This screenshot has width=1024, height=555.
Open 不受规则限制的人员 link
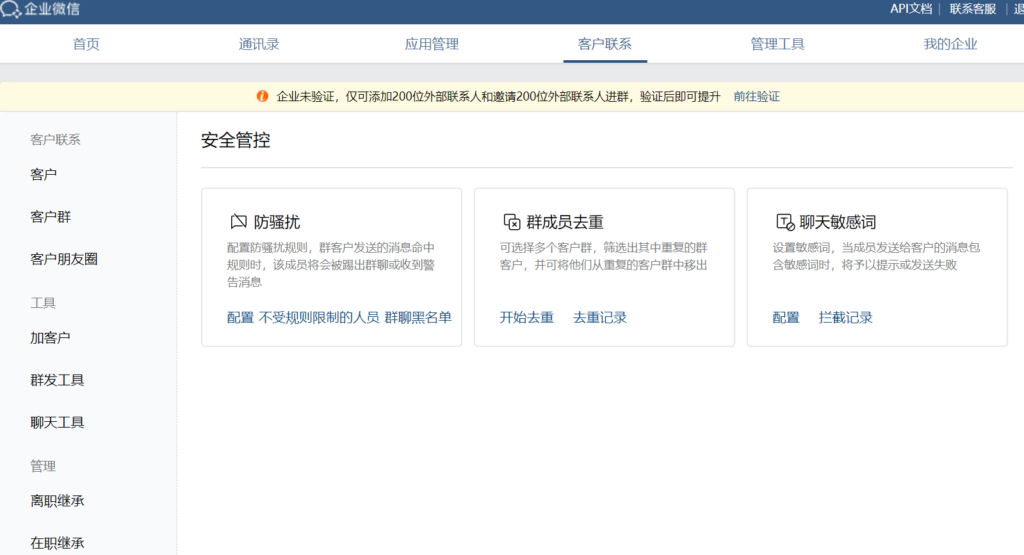tap(319, 318)
